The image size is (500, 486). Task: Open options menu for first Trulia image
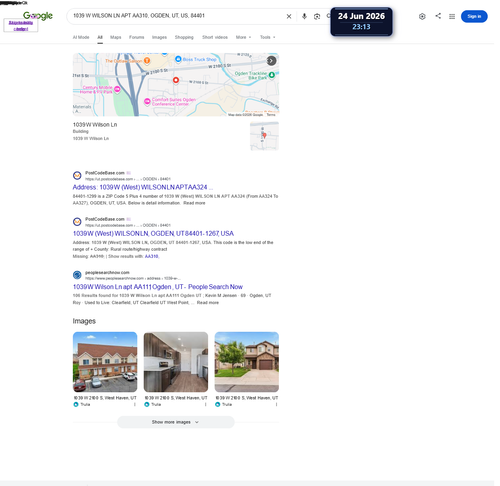click(x=135, y=405)
